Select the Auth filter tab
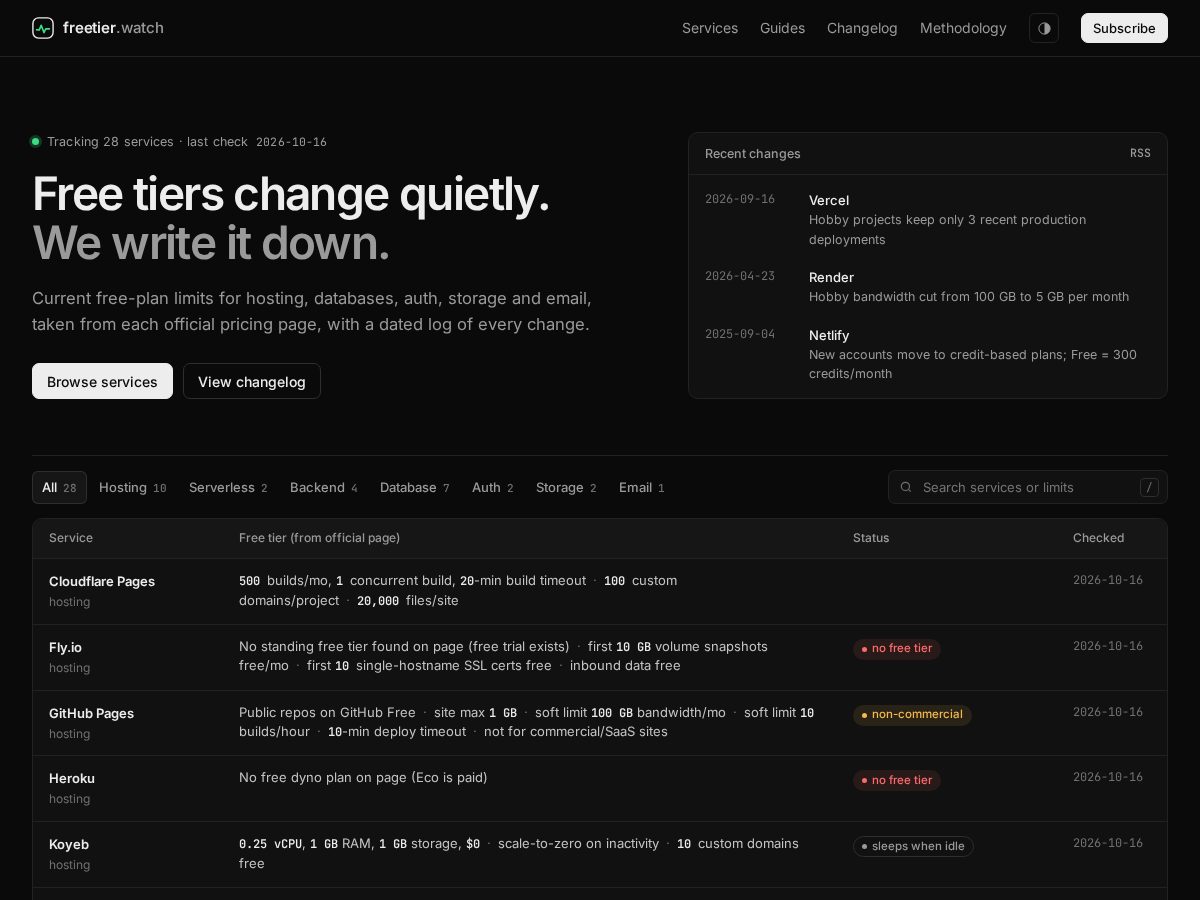This screenshot has height=900, width=1200. [x=493, y=487]
